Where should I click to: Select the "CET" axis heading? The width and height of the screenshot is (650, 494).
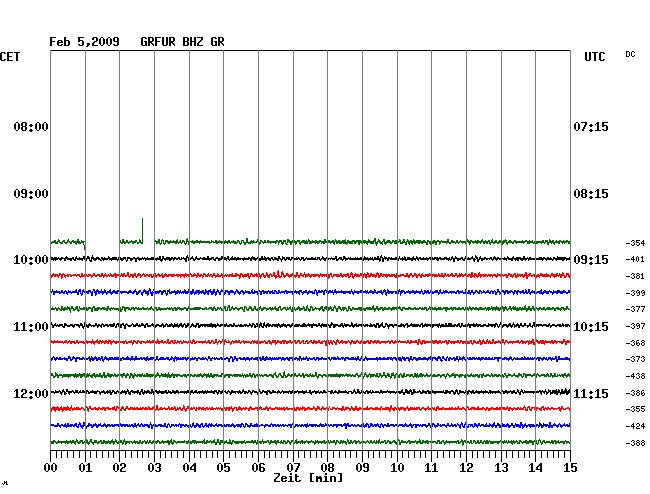[10, 57]
